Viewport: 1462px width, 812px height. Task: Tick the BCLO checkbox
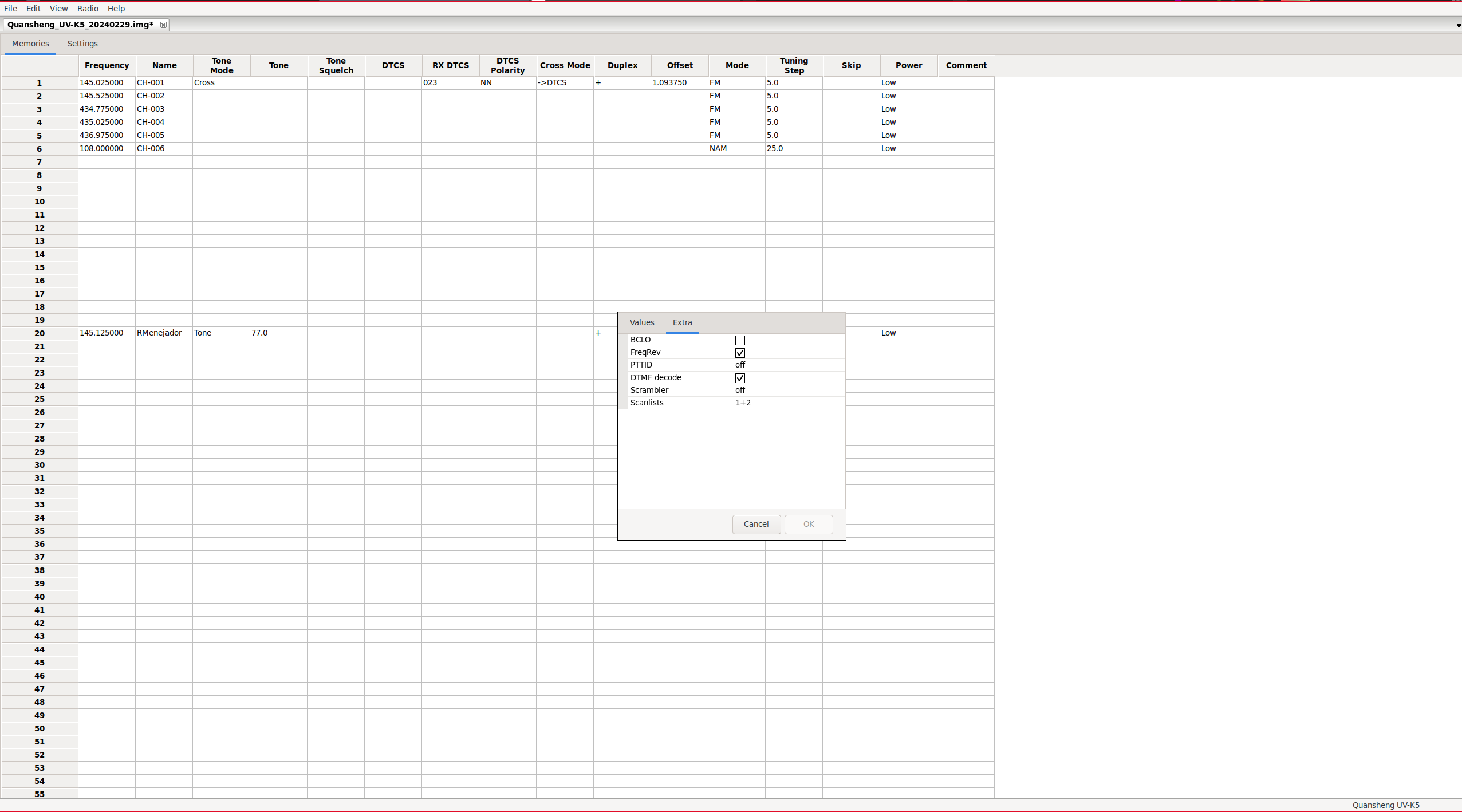[x=740, y=340]
